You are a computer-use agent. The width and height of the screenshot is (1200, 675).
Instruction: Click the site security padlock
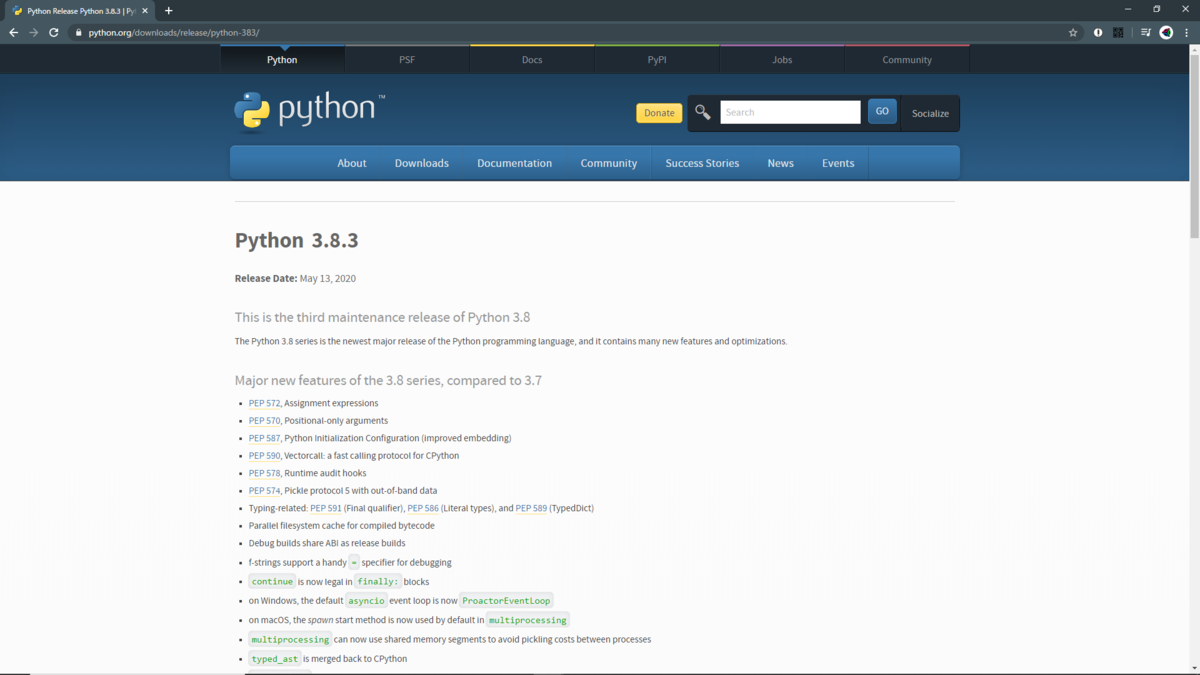pyautogui.click(x=77, y=31)
